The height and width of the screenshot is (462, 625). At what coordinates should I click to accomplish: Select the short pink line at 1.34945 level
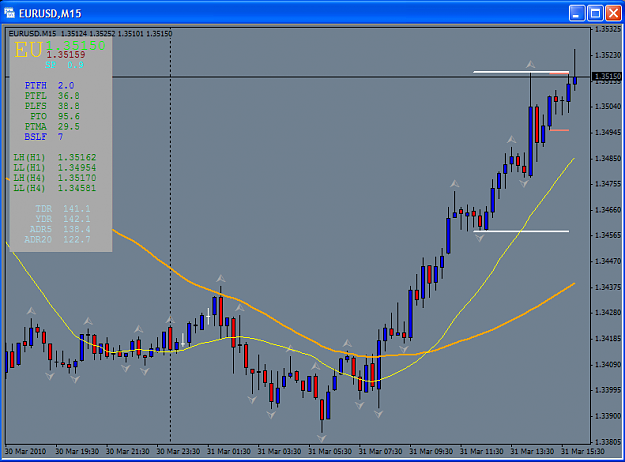559,130
